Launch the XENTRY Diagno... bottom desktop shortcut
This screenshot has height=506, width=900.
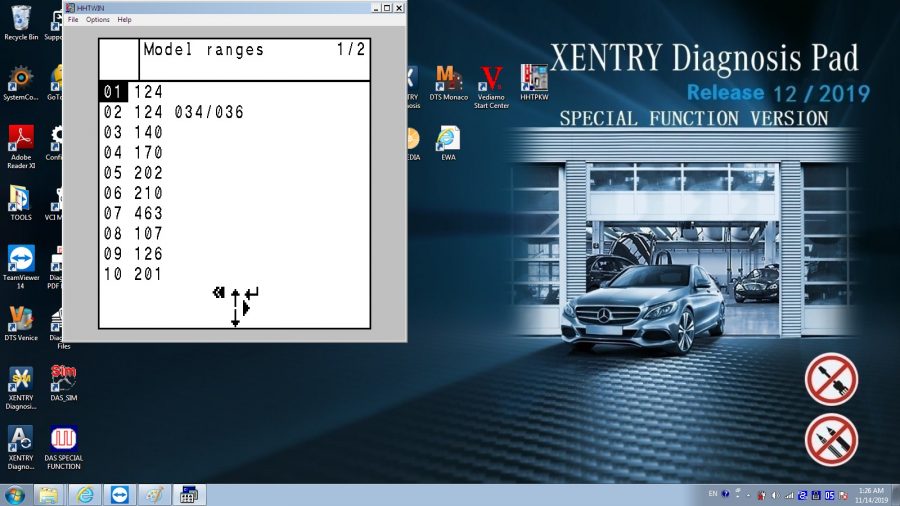click(21, 448)
